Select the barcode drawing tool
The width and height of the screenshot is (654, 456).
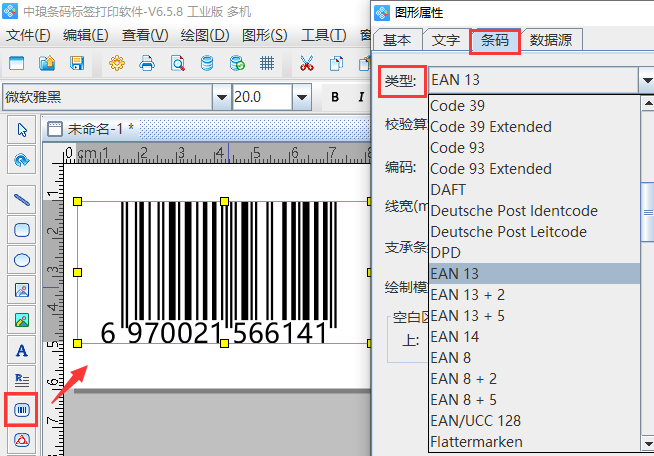point(22,410)
